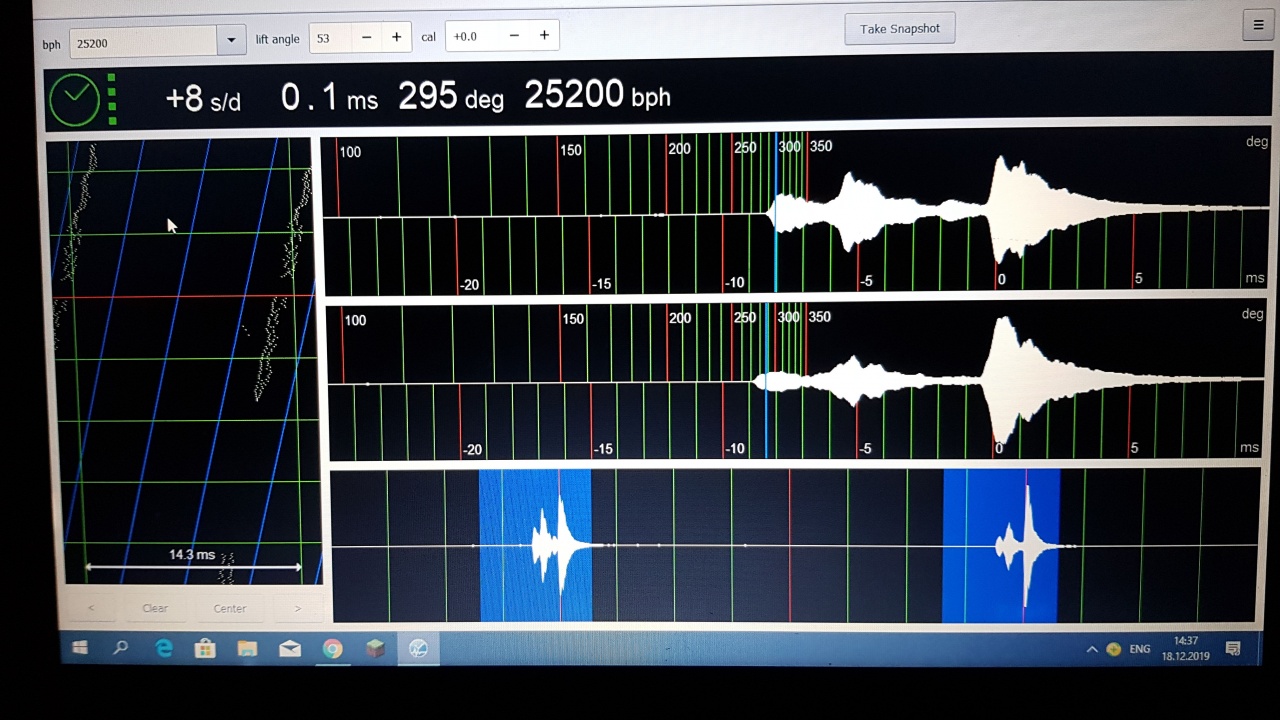Open Windows Start menu
The image size is (1280, 720).
click(79, 649)
